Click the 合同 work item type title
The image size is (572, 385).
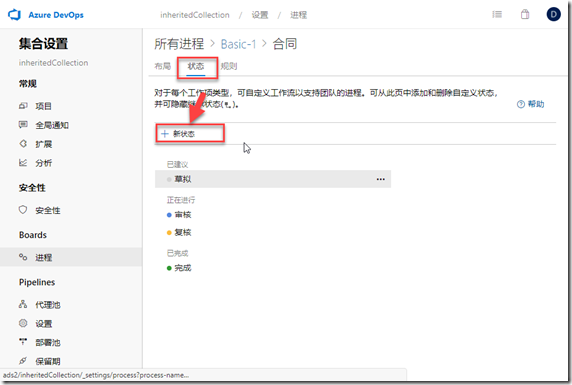(x=285, y=44)
